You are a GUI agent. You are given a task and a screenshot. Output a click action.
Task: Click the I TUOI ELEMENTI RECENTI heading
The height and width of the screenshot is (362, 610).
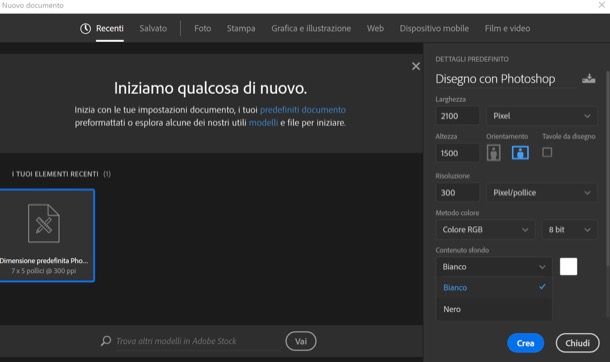(55, 174)
